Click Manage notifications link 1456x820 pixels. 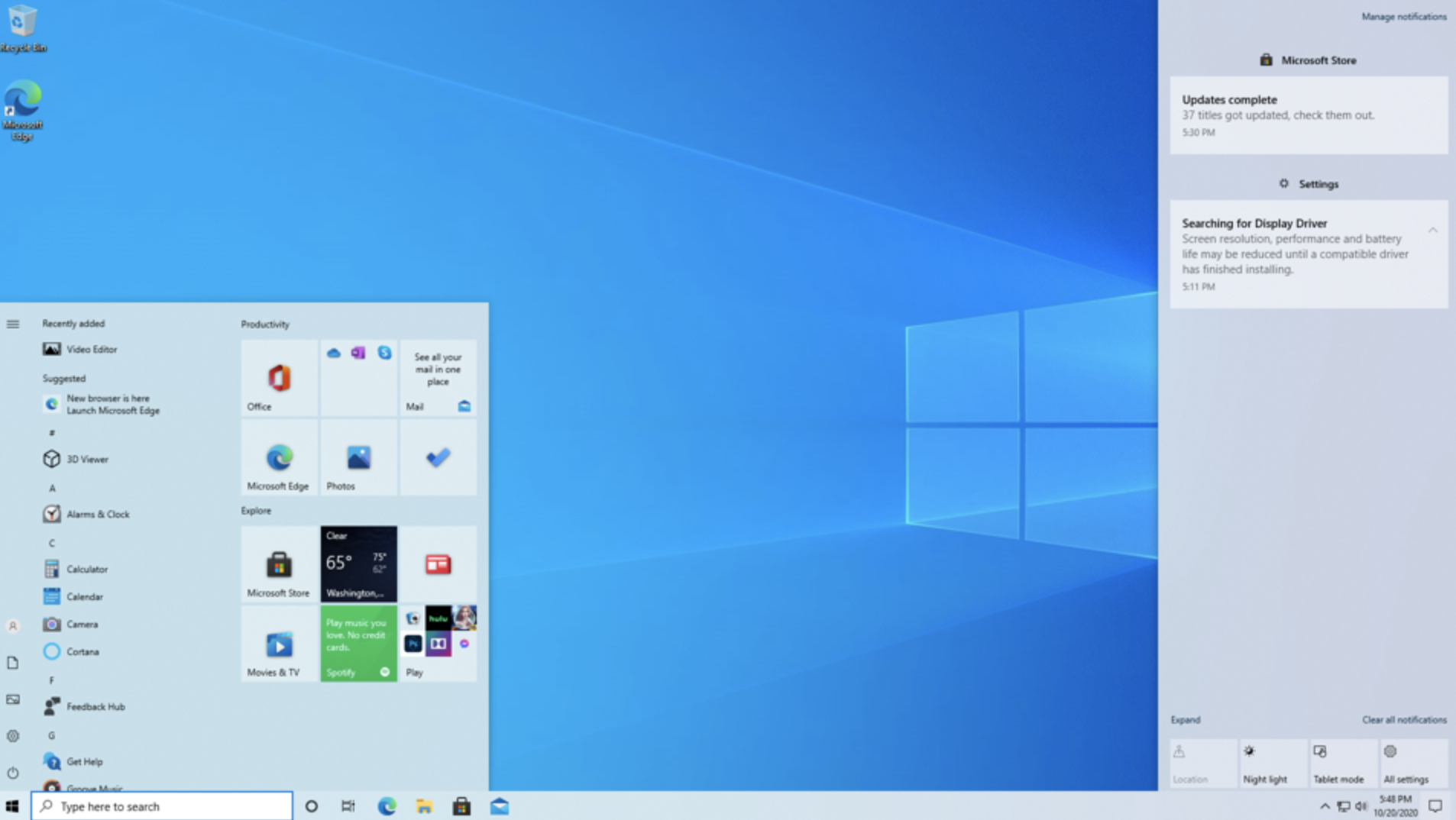(1404, 17)
